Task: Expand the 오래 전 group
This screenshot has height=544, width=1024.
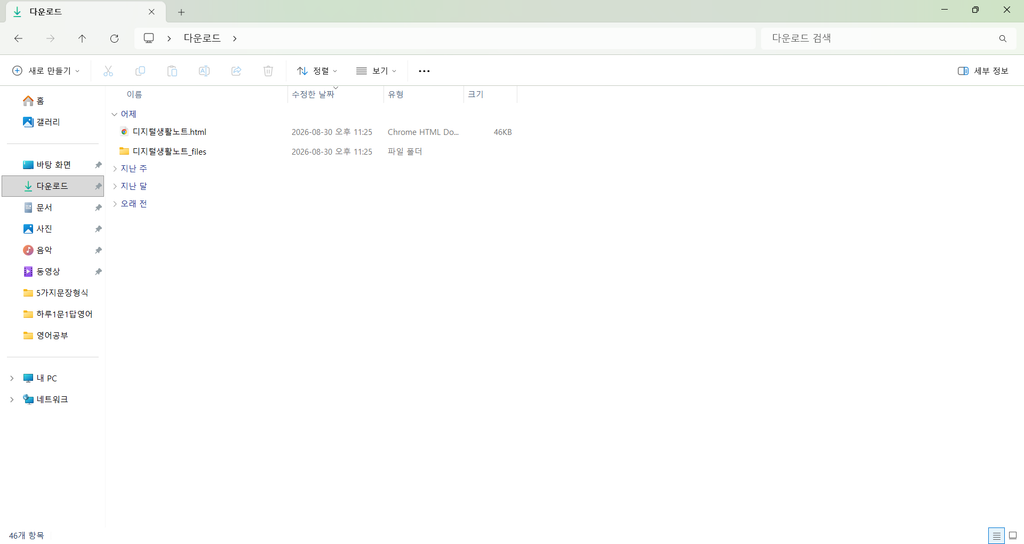Action: point(115,204)
